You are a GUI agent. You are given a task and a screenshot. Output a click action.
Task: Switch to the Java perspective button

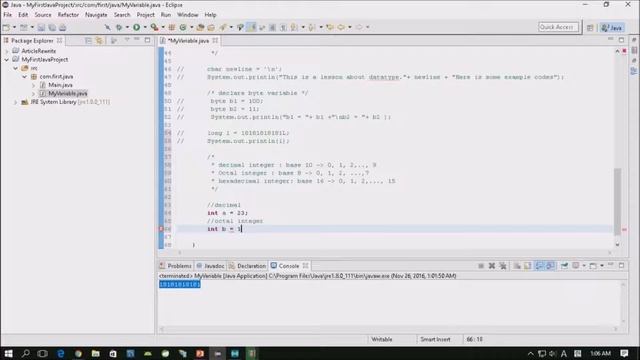(612, 27)
